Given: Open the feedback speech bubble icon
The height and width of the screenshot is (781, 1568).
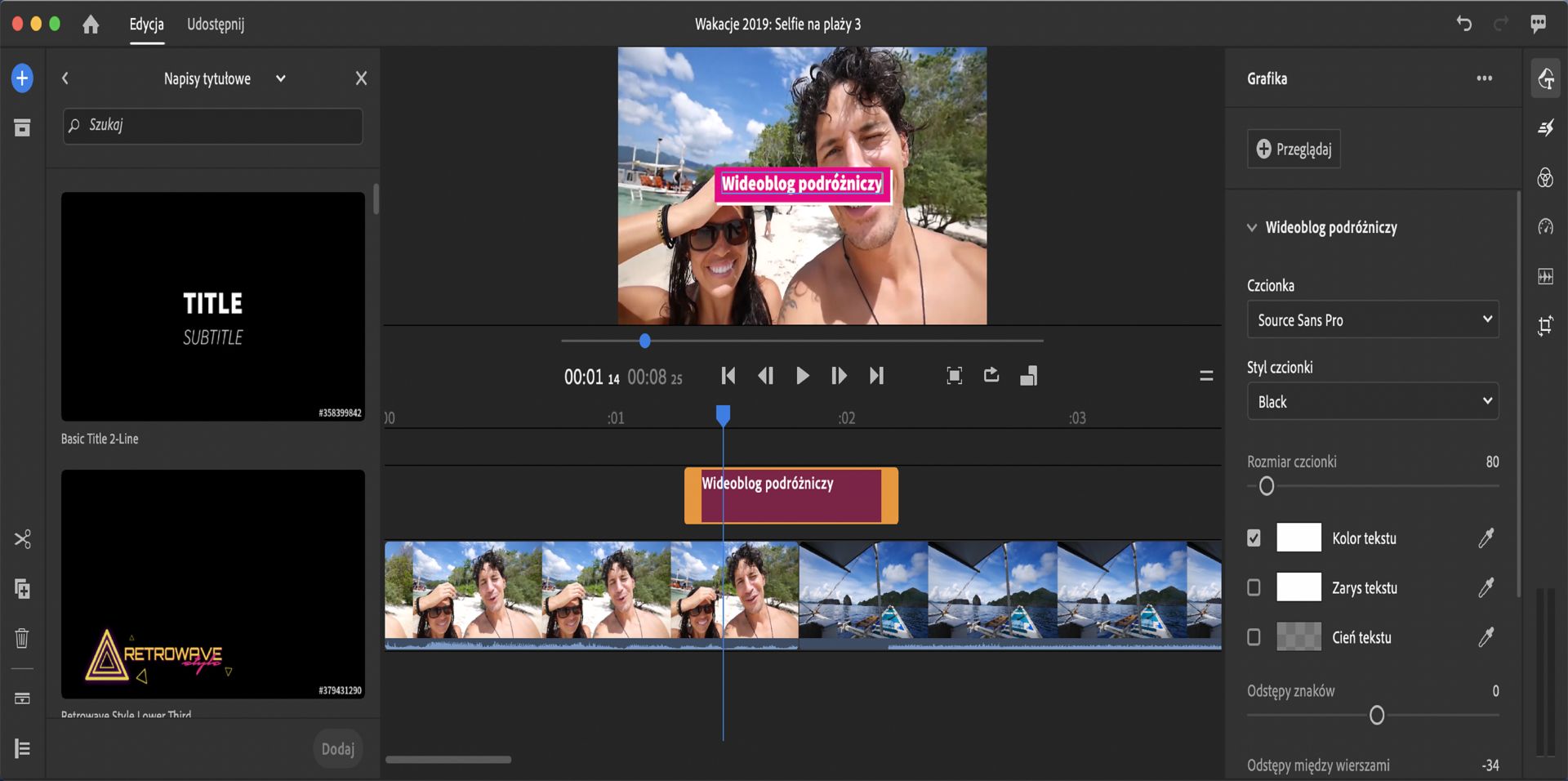Looking at the screenshot, I should point(1539,24).
